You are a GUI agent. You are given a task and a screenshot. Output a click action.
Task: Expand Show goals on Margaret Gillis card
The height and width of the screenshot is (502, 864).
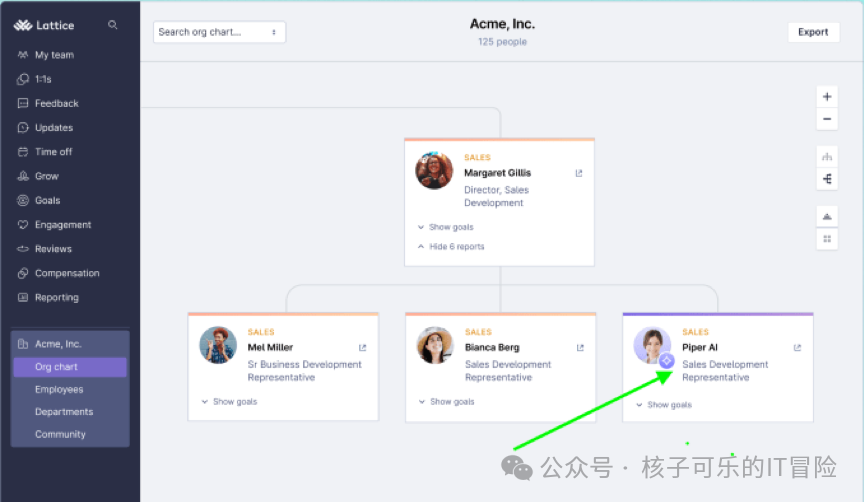tap(446, 227)
